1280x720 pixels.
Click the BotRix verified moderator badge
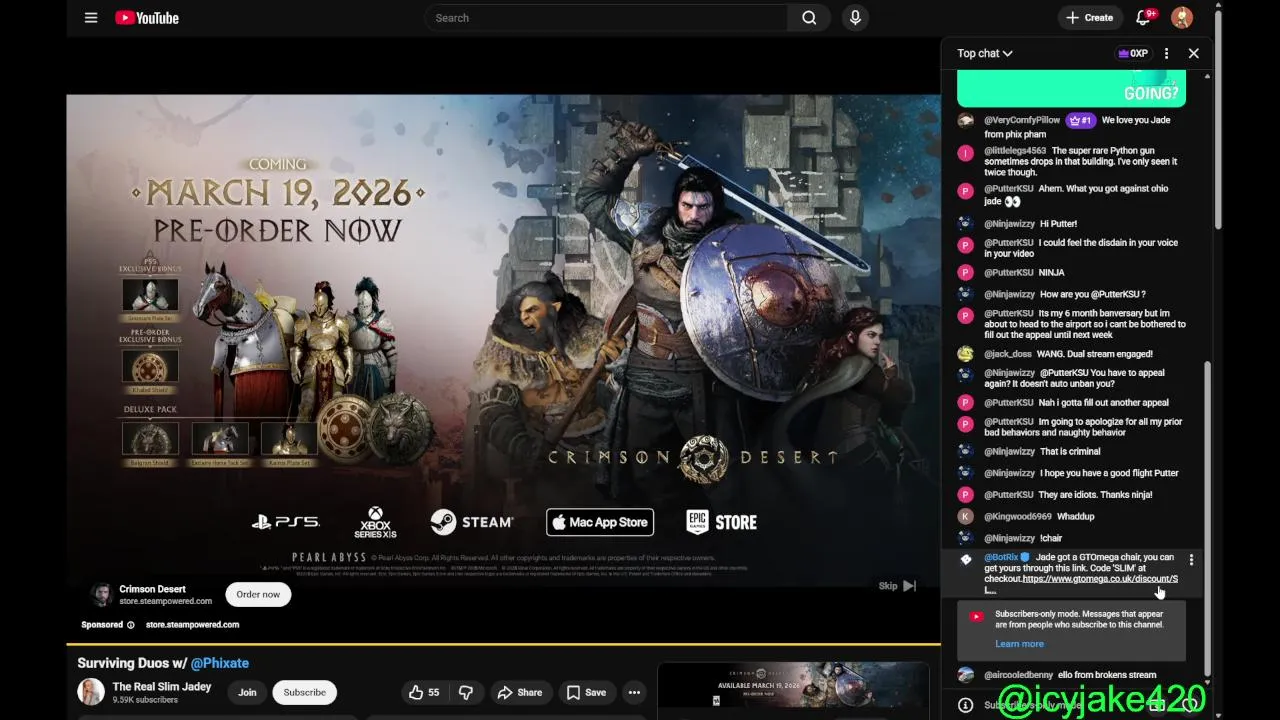pos(1025,557)
